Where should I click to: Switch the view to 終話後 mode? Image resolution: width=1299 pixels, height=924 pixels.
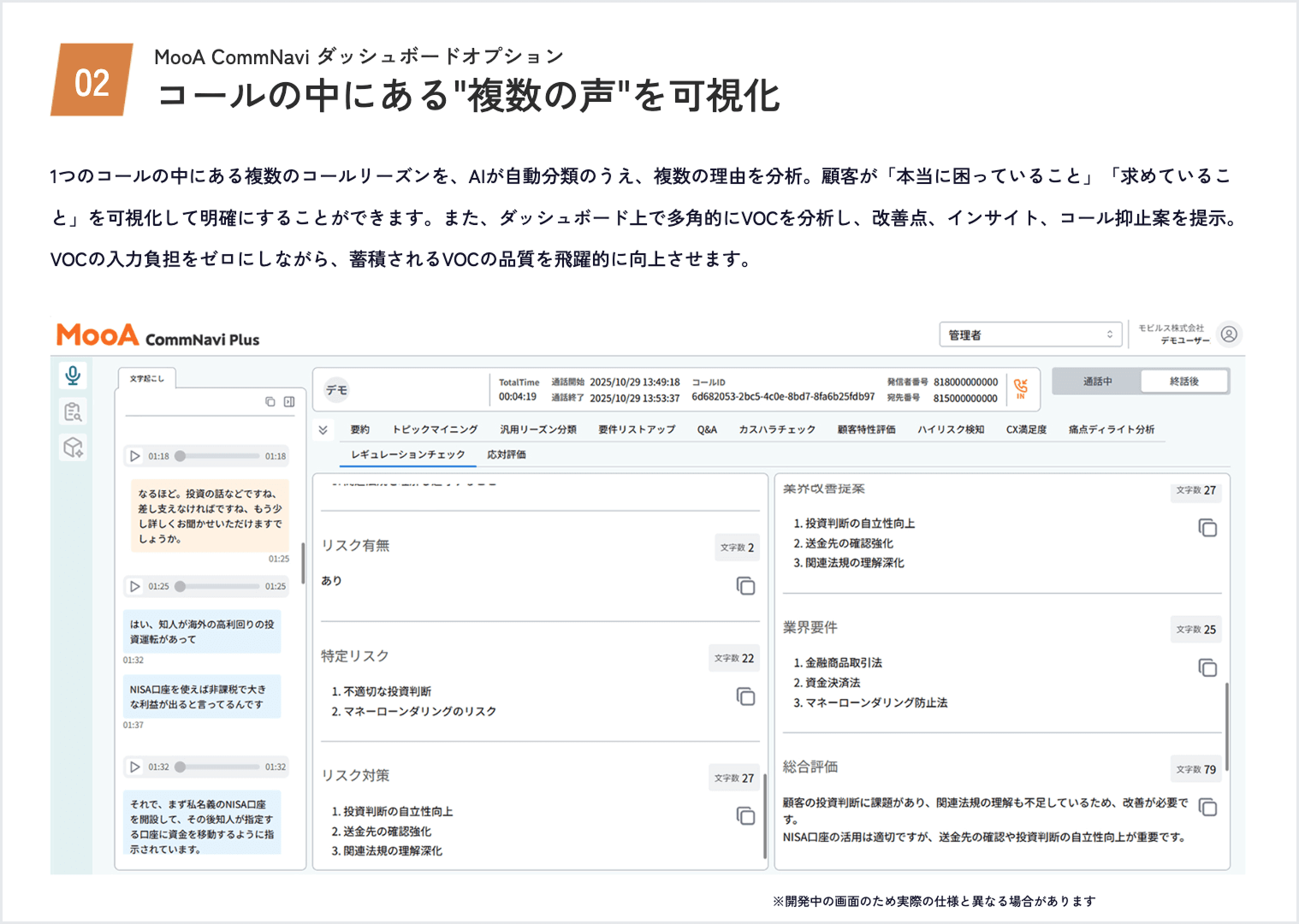coord(1185,381)
